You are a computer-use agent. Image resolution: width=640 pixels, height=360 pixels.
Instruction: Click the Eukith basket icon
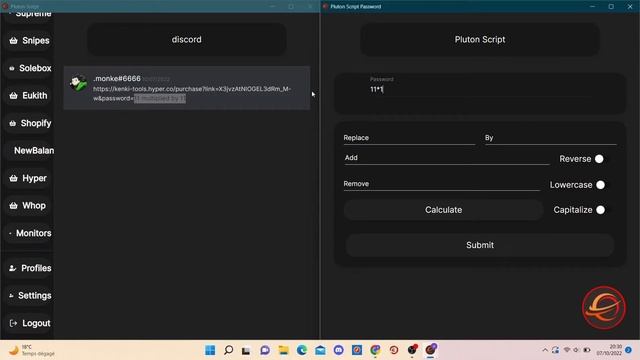point(13,96)
